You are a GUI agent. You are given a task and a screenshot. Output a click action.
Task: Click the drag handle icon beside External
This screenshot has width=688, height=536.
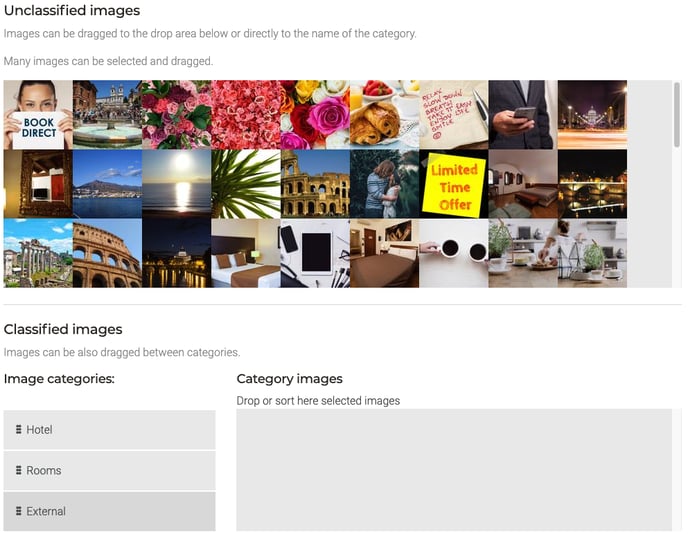click(x=19, y=512)
